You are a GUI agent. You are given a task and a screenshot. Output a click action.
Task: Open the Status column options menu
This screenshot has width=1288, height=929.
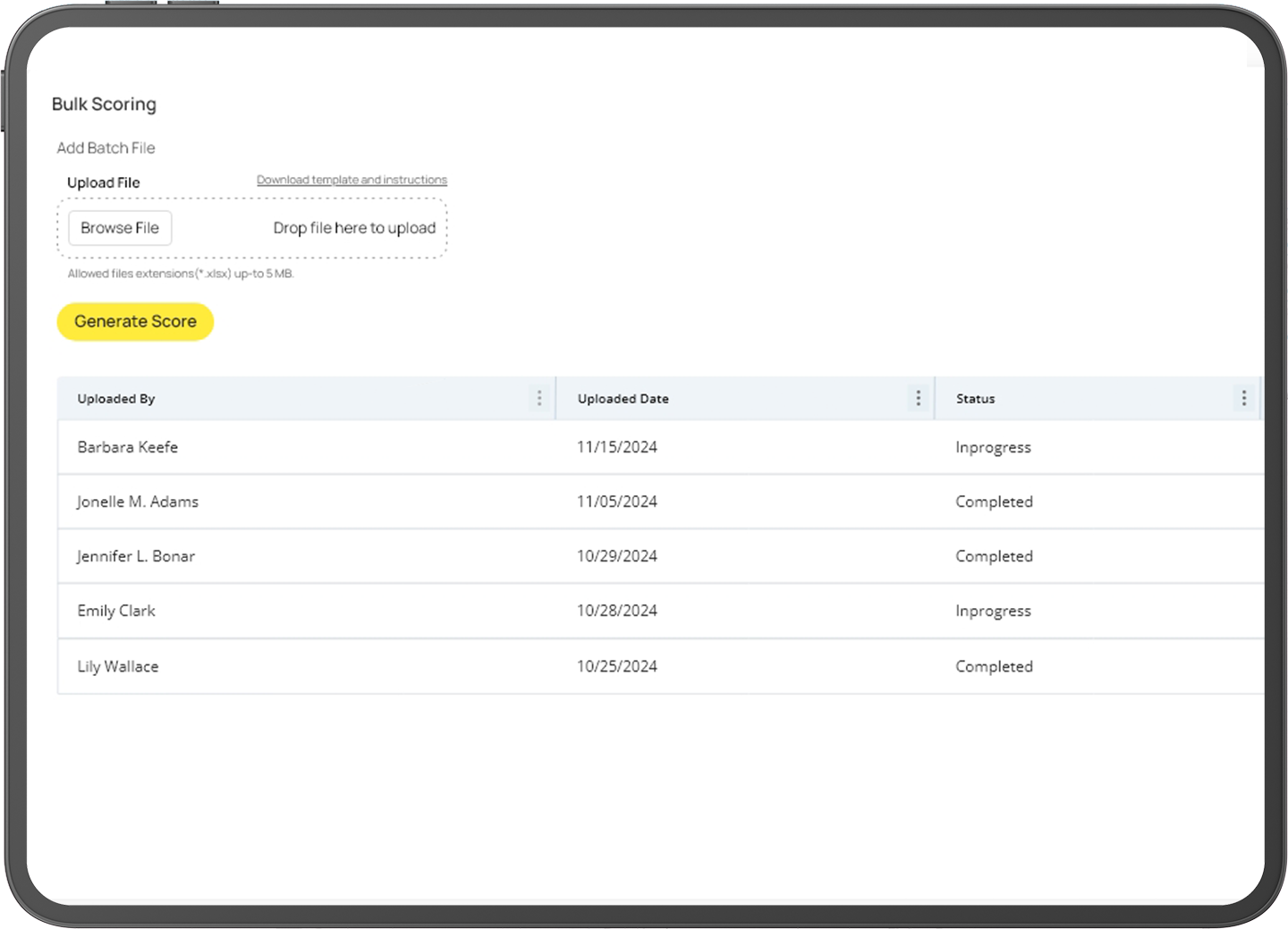pos(1244,398)
